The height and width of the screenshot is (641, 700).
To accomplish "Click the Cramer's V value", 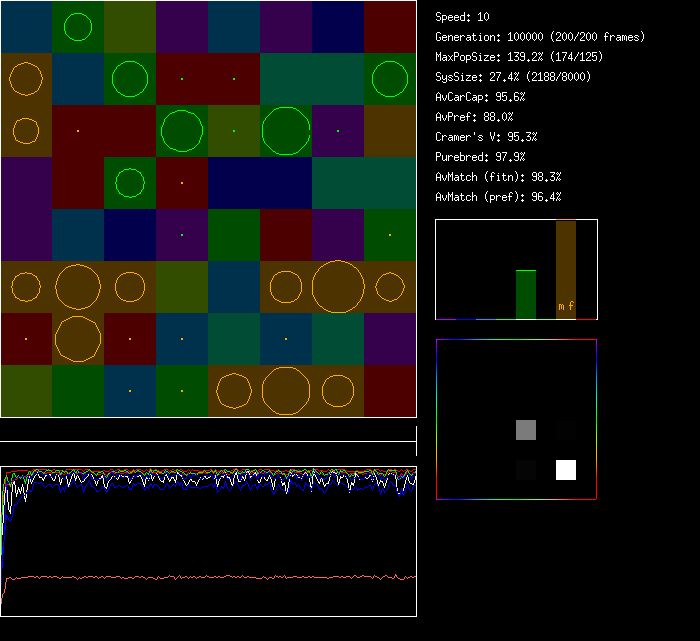I will [x=486, y=137].
